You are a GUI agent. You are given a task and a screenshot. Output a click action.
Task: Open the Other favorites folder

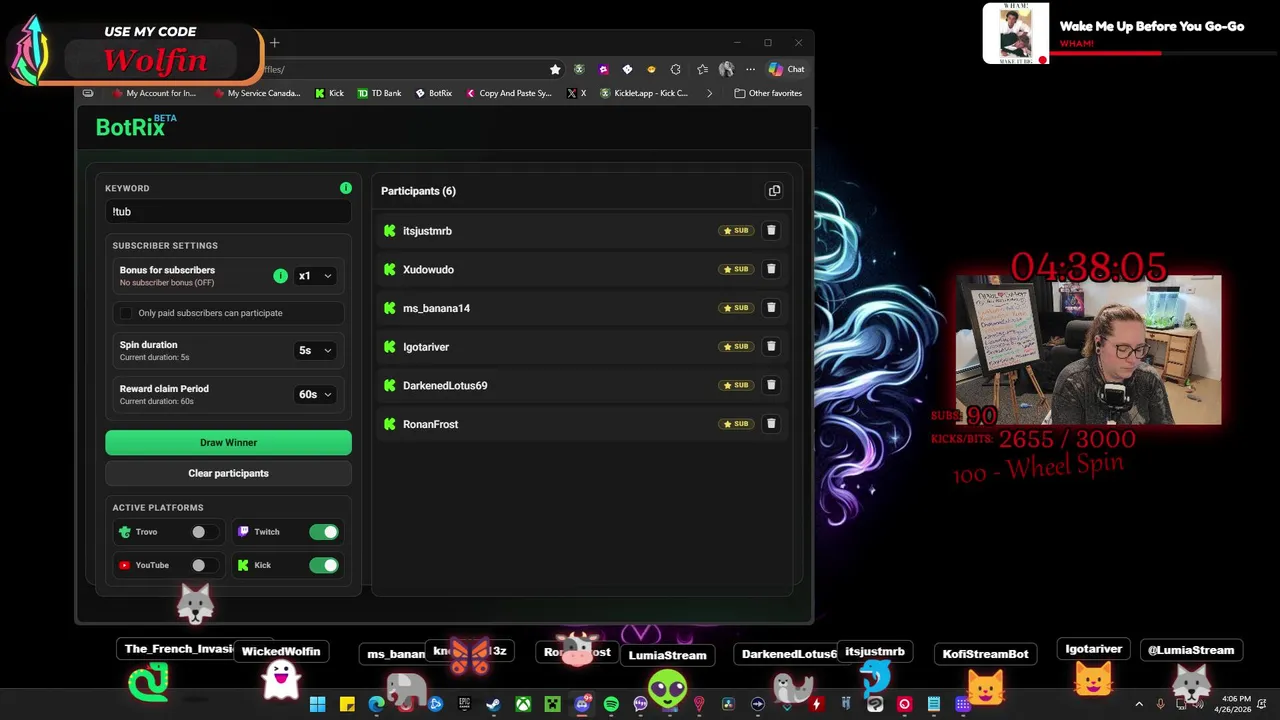click(768, 93)
